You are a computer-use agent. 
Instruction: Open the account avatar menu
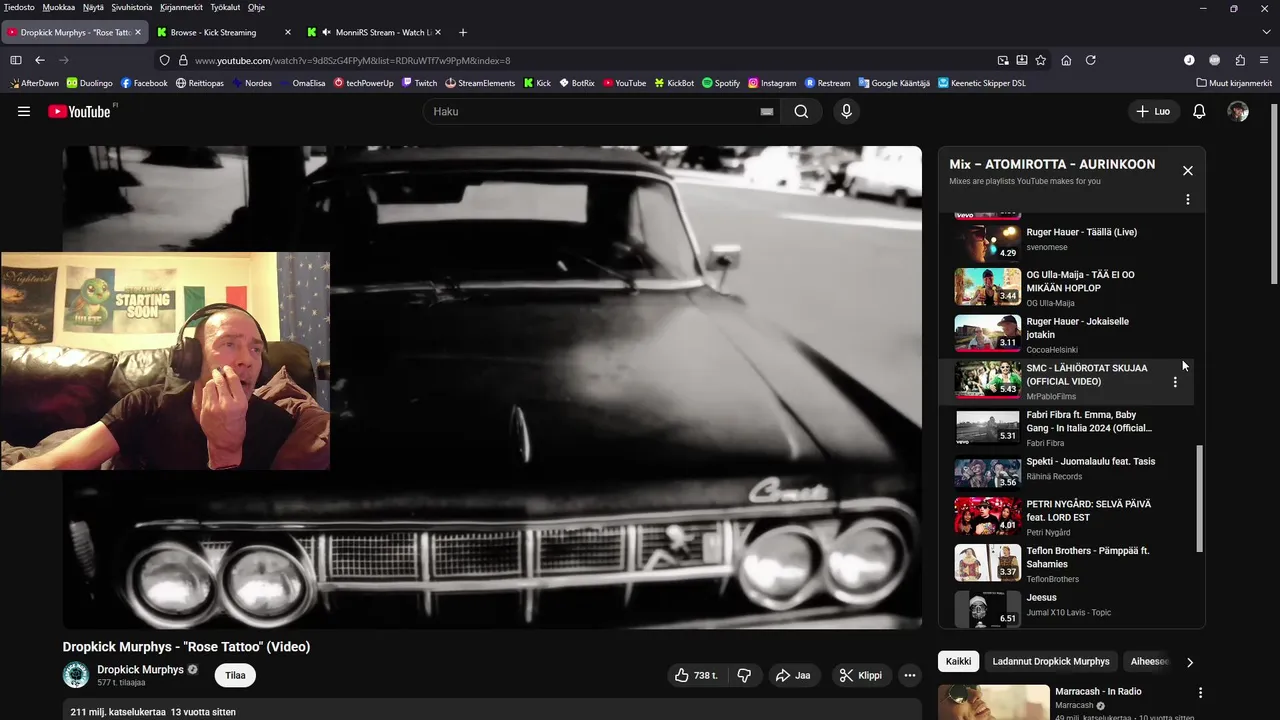click(1238, 112)
